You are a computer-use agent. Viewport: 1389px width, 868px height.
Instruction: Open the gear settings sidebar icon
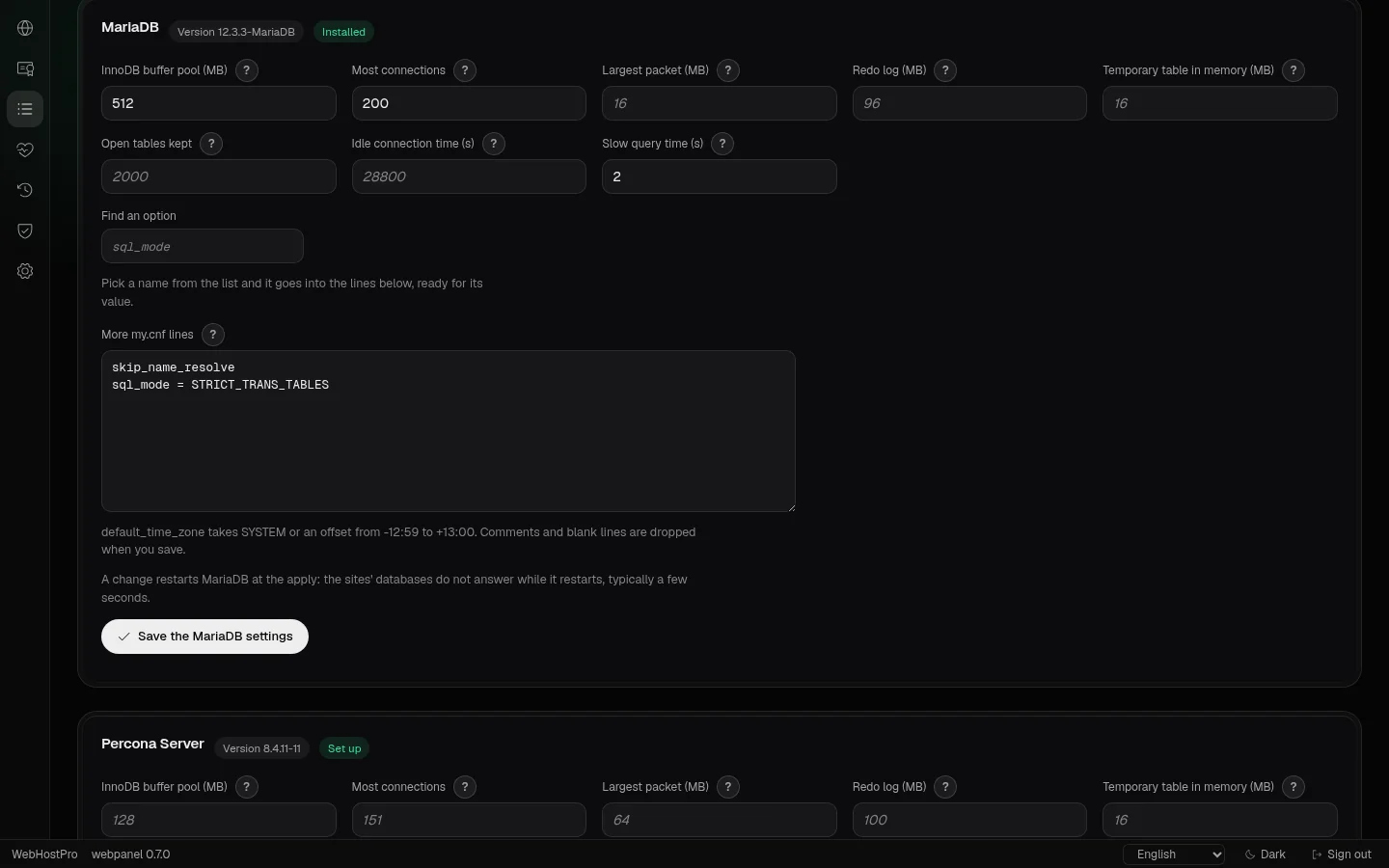tap(25, 271)
